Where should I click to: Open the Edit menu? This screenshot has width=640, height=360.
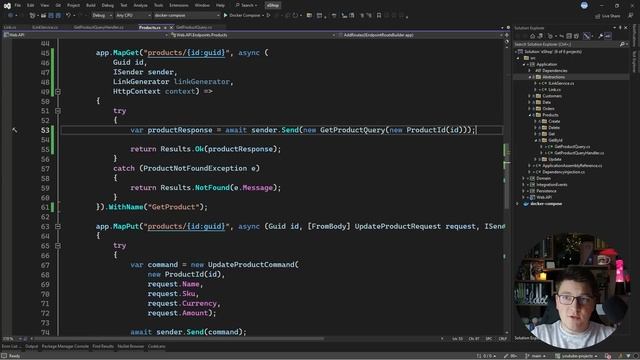[31, 5]
